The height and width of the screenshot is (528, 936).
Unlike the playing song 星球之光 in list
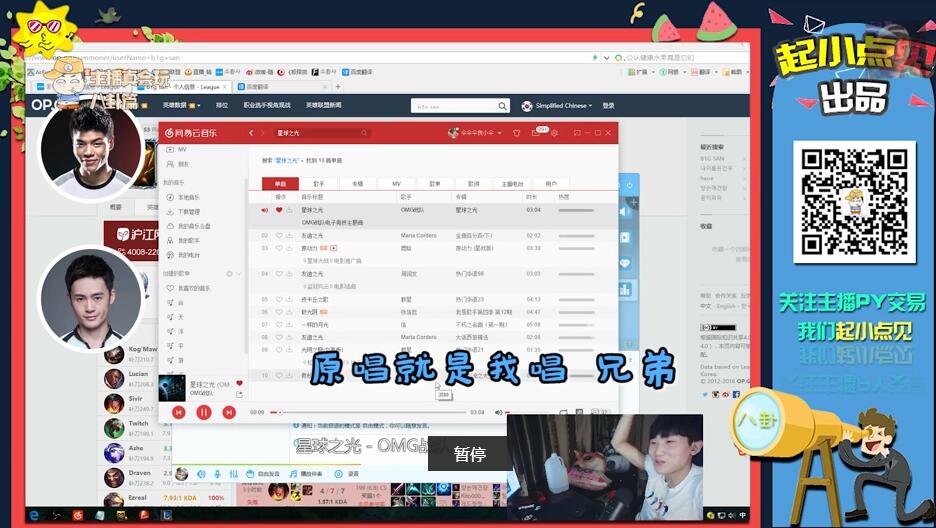[x=279, y=210]
